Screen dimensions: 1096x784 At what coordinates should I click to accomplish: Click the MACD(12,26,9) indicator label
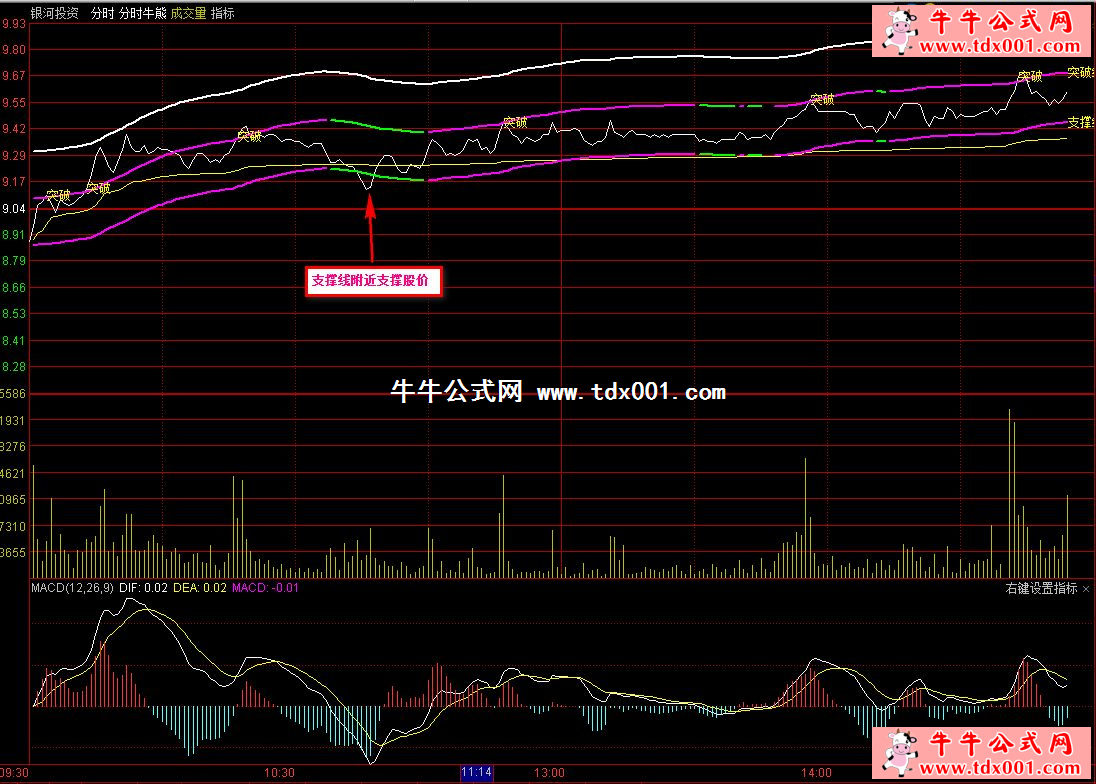(73, 588)
